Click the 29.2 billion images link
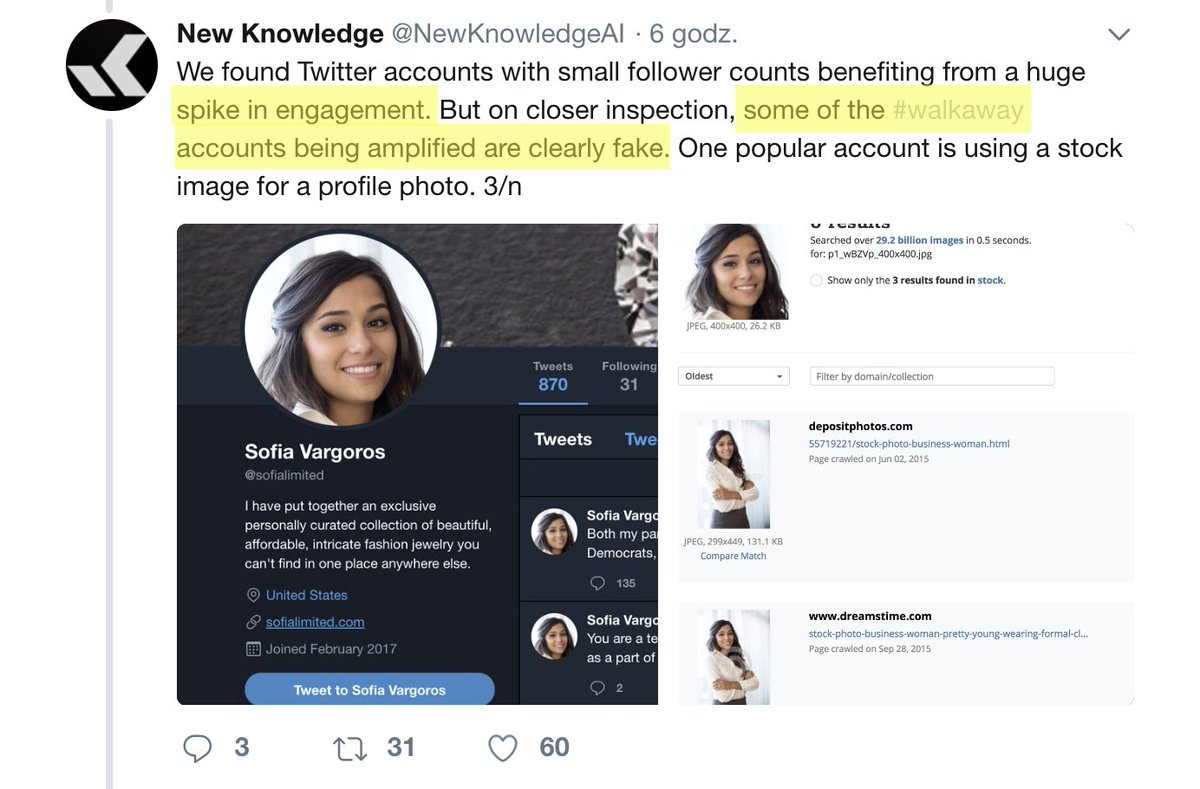 [919, 240]
